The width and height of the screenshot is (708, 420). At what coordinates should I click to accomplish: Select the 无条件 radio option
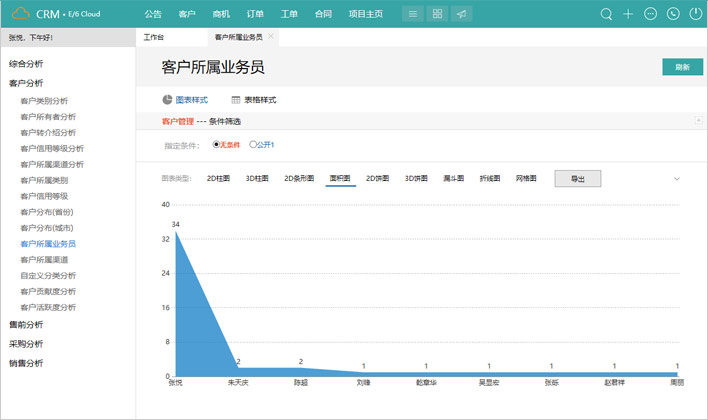pyautogui.click(x=217, y=145)
